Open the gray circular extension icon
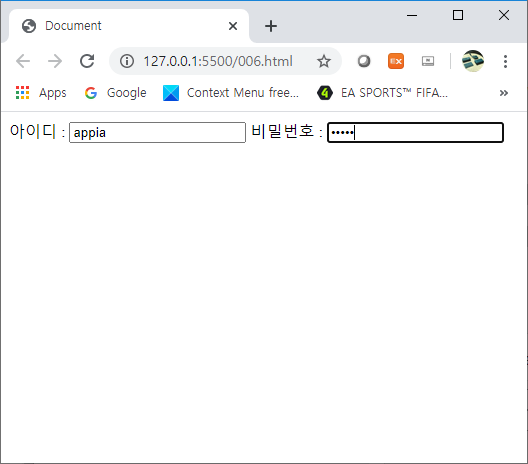This screenshot has width=528, height=464. [x=364, y=61]
